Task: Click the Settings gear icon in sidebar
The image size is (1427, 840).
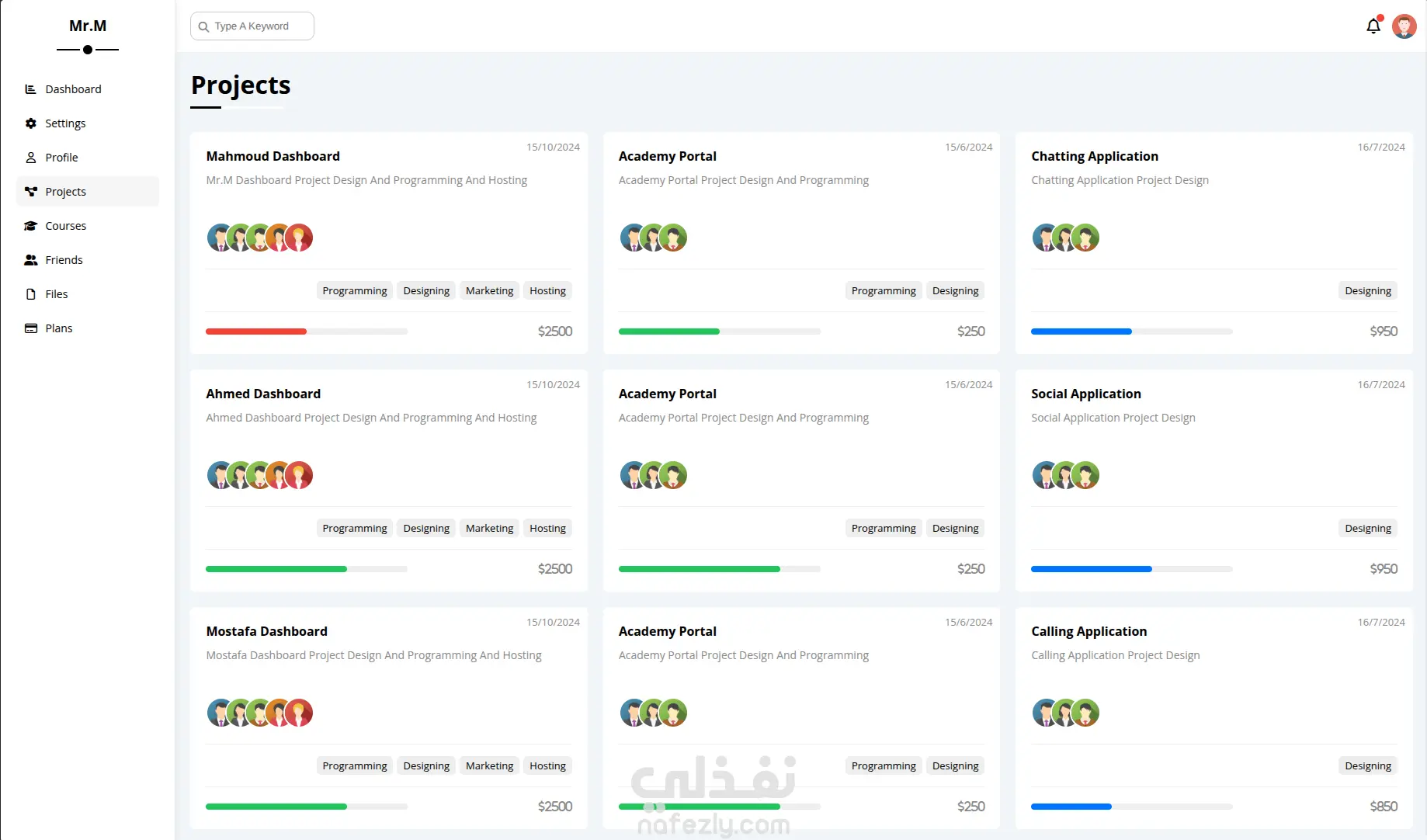Action: [31, 123]
